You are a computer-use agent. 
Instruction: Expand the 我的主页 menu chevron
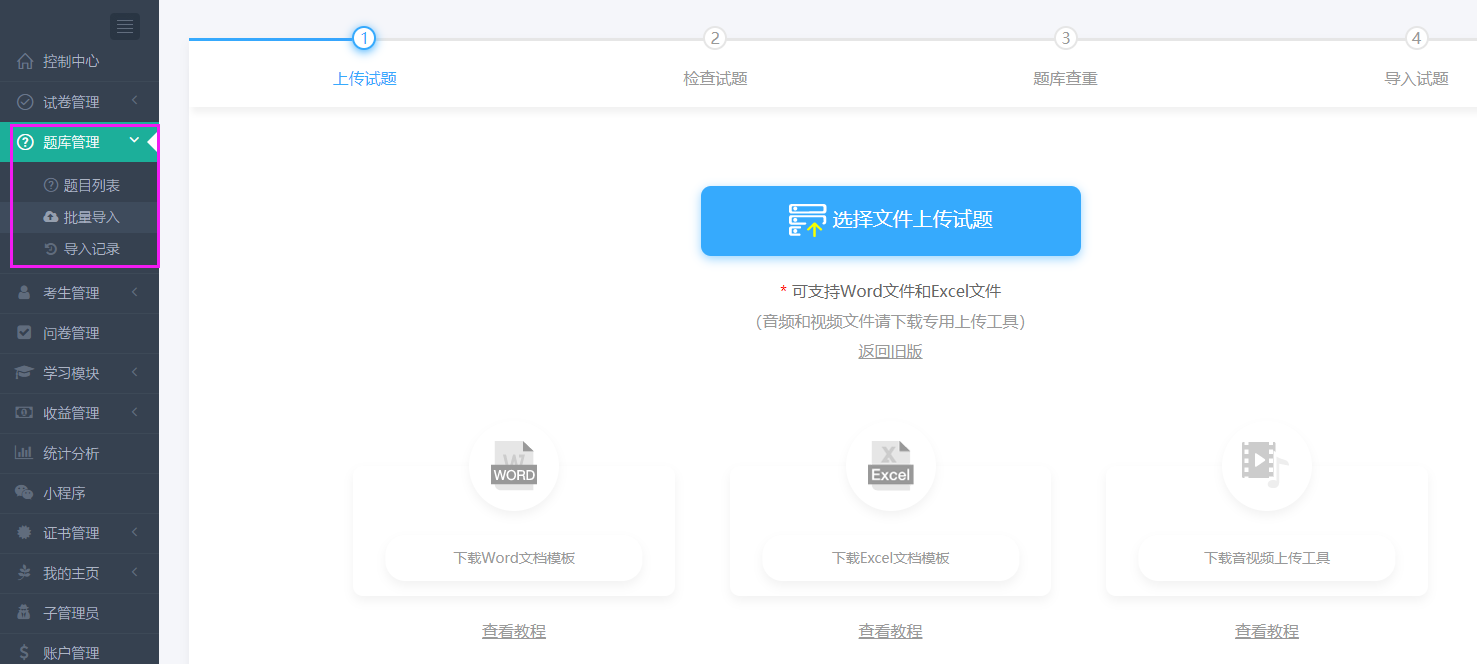click(134, 573)
